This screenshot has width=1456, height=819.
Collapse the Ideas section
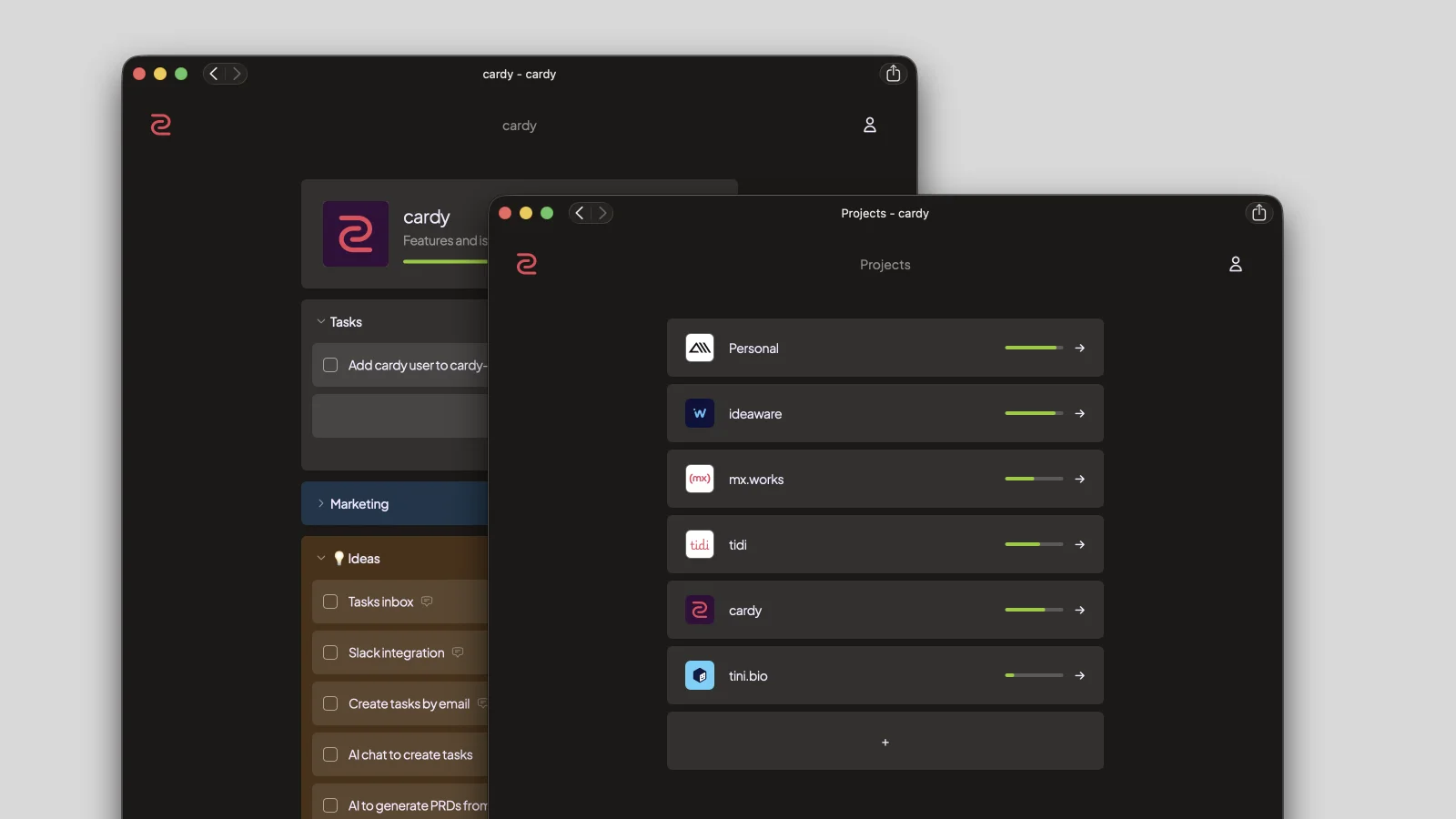(320, 558)
